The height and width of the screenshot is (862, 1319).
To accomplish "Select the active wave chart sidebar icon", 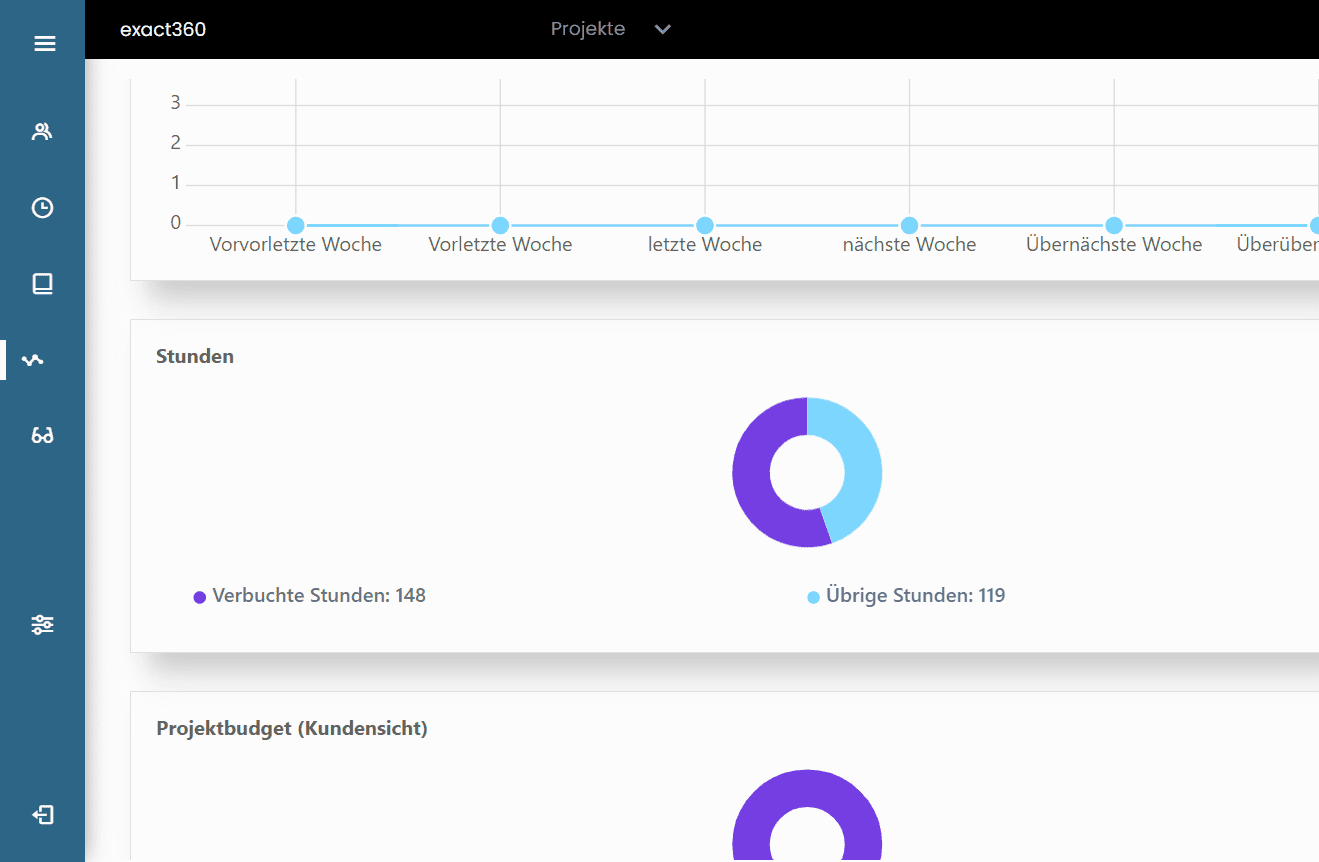I will pos(33,360).
